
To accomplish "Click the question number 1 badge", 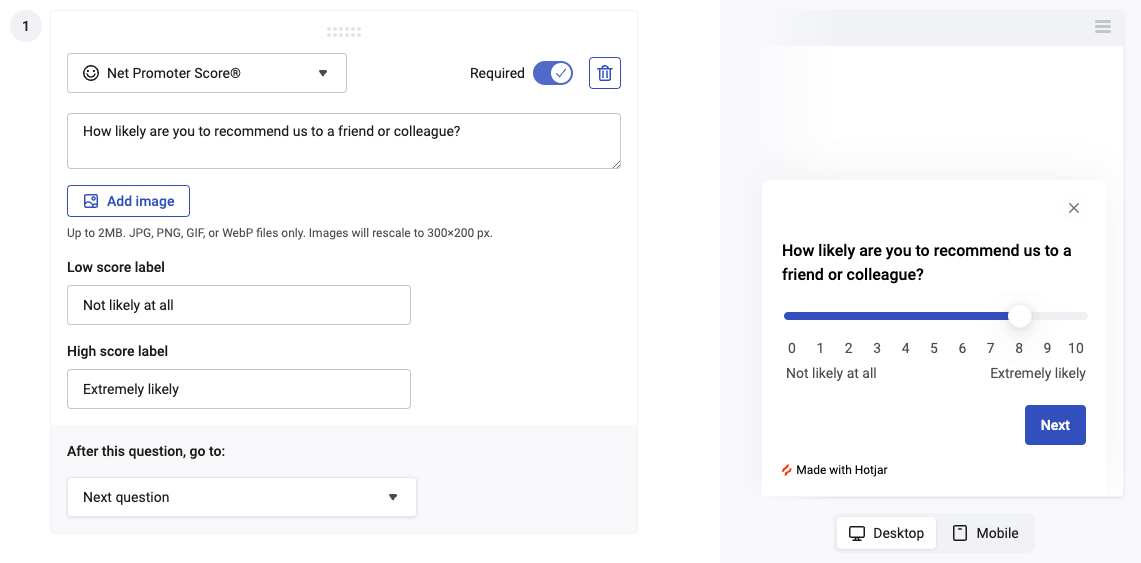I will tap(26, 27).
